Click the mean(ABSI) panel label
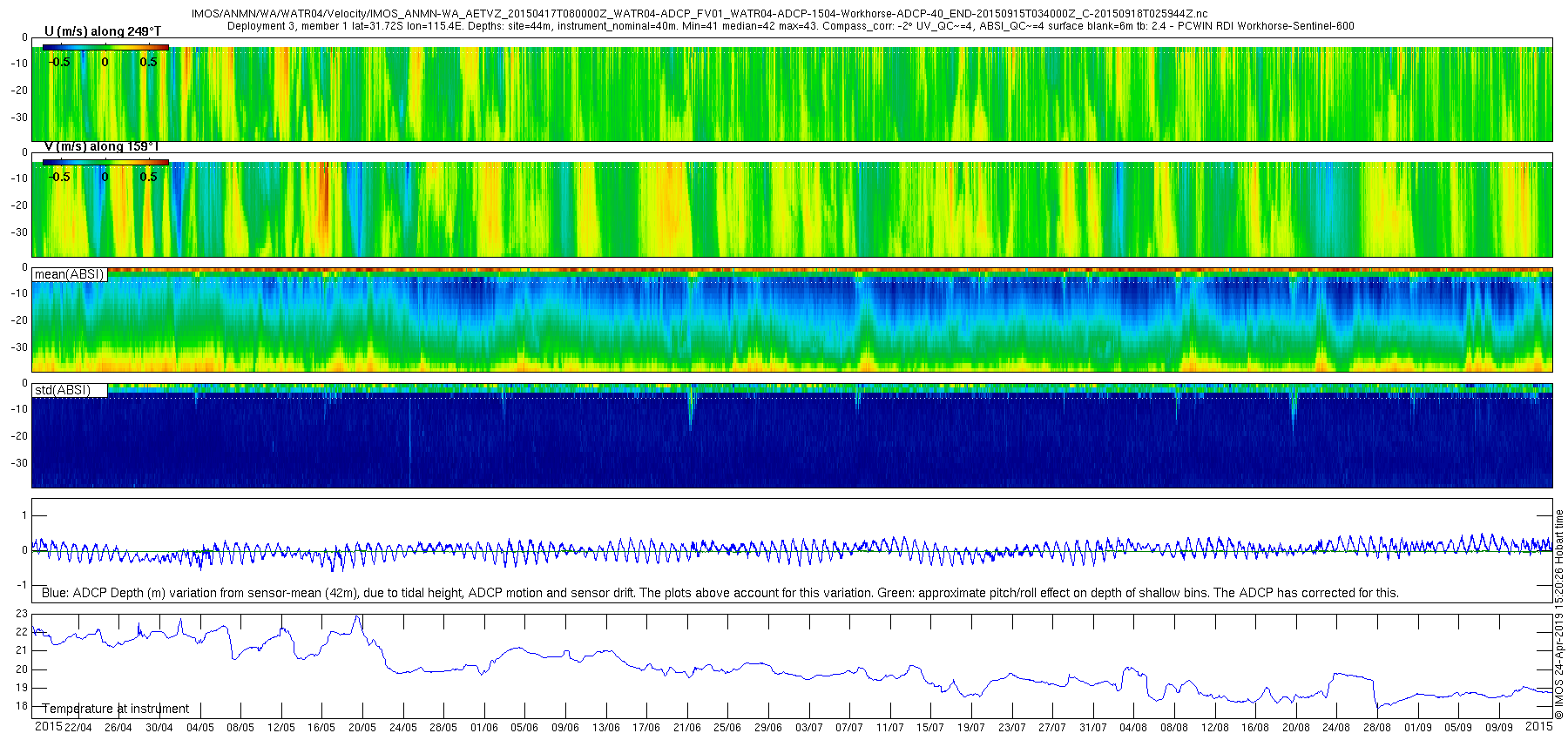1568x740 pixels. pyautogui.click(x=69, y=274)
